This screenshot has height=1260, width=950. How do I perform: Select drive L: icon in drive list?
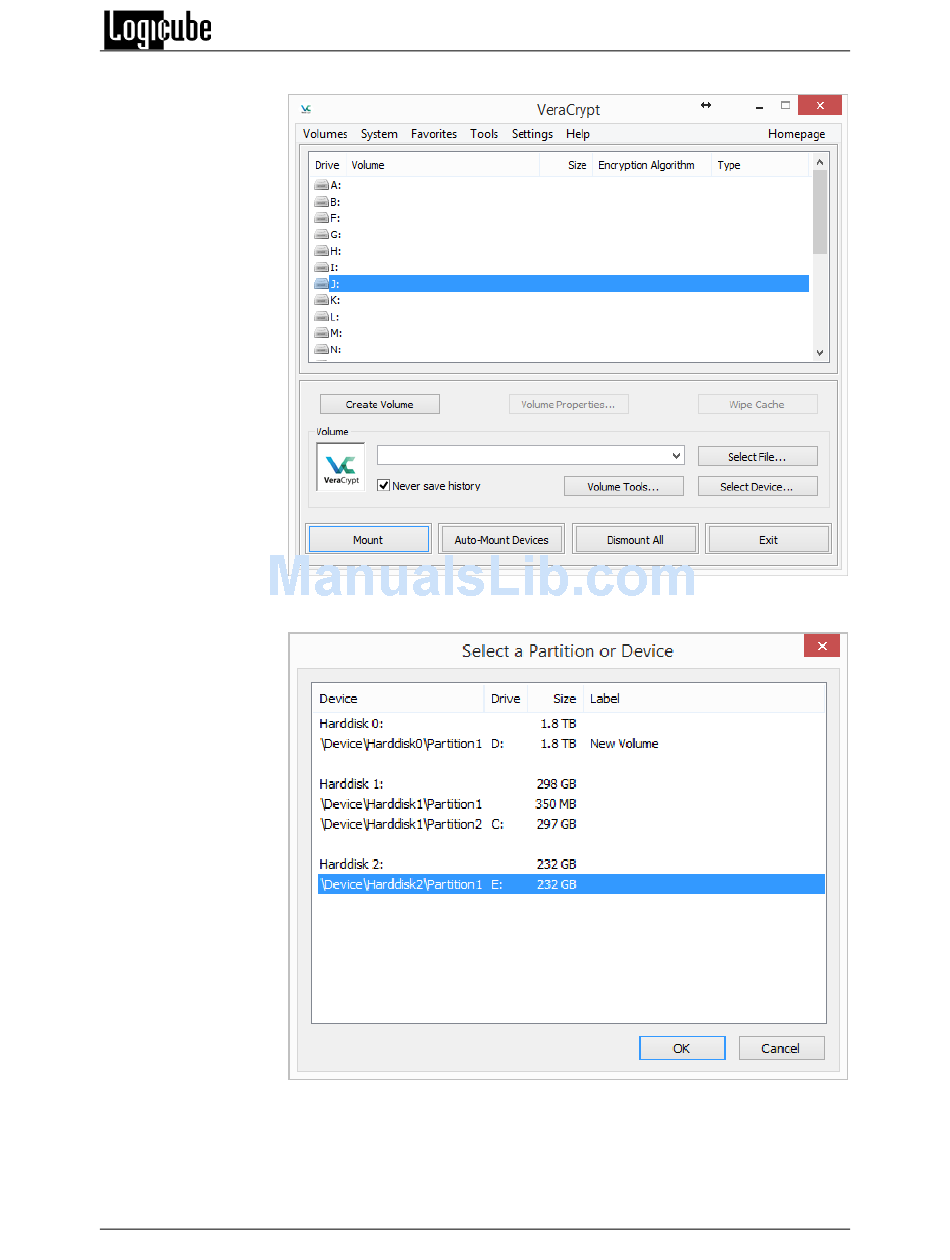(322, 317)
